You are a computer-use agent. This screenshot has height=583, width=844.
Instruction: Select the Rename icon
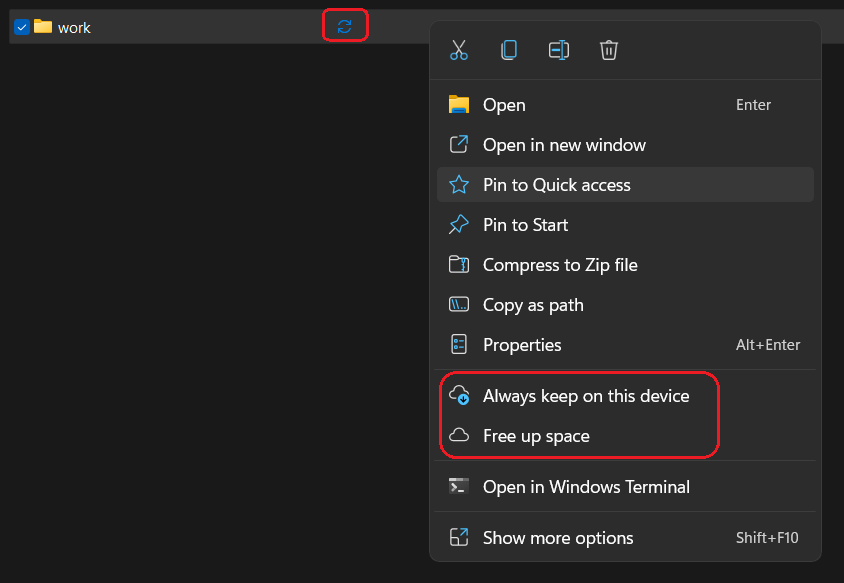[559, 49]
